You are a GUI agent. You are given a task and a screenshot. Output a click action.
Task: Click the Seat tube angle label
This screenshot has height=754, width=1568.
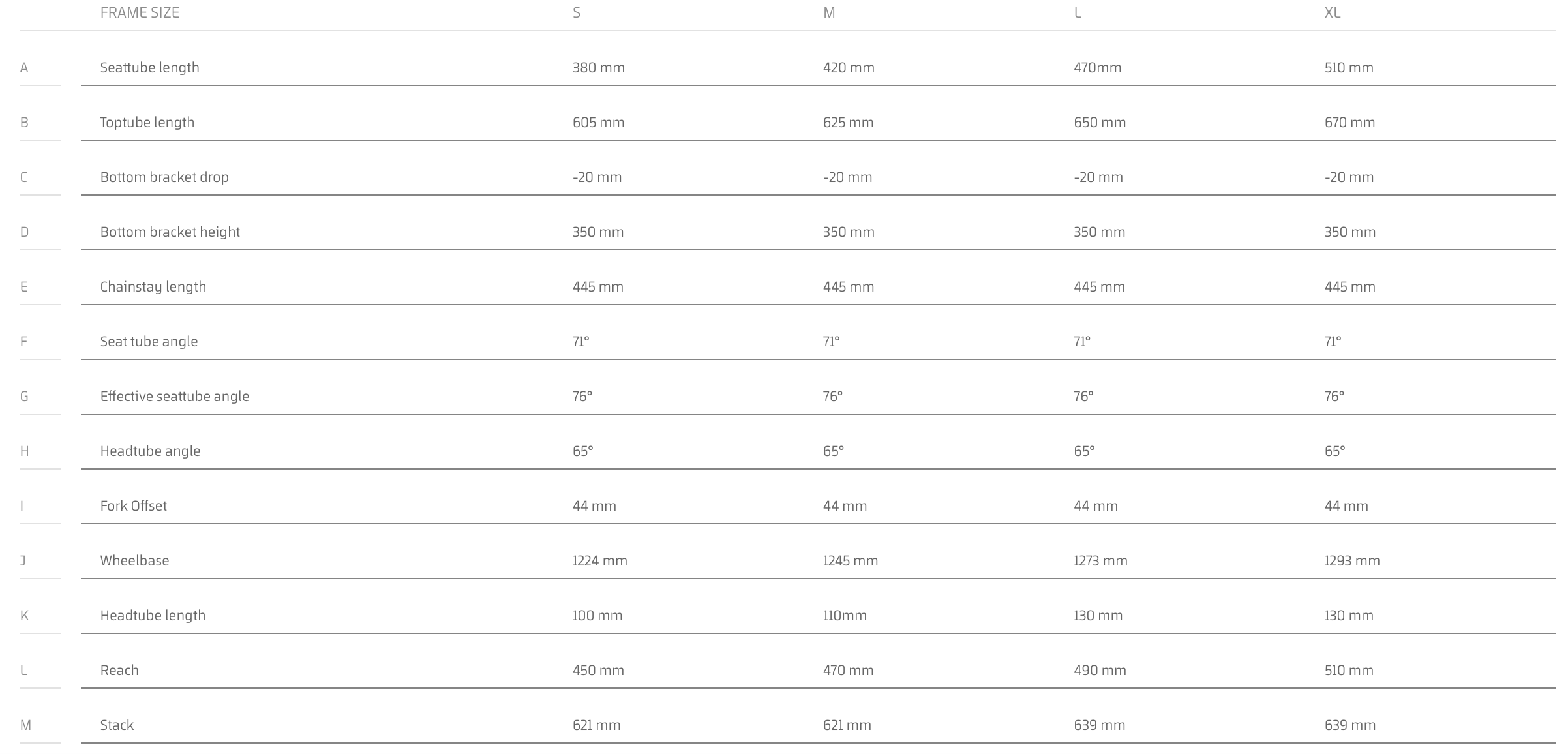point(149,342)
